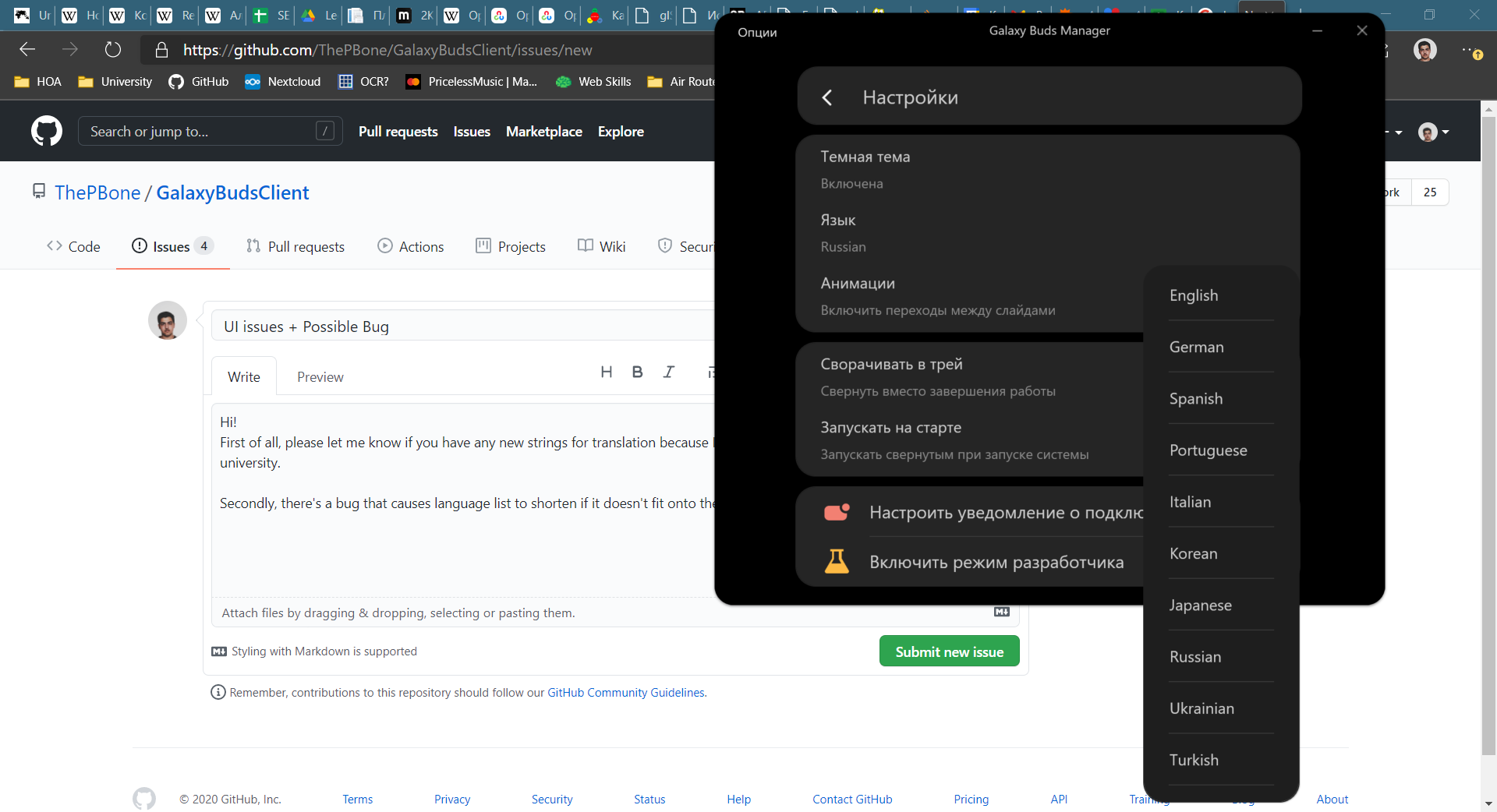
Task: Switch to the Preview tab
Action: click(320, 377)
